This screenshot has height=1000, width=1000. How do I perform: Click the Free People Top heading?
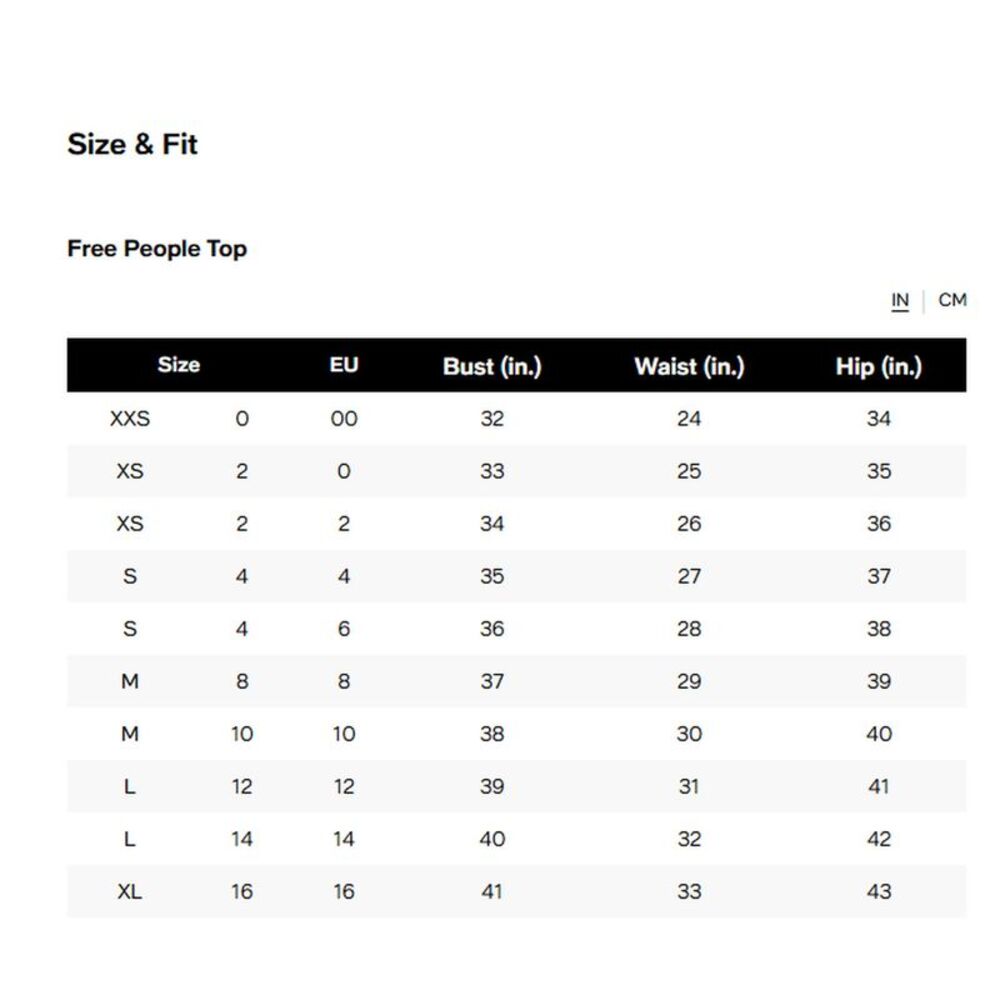pyautogui.click(x=157, y=249)
